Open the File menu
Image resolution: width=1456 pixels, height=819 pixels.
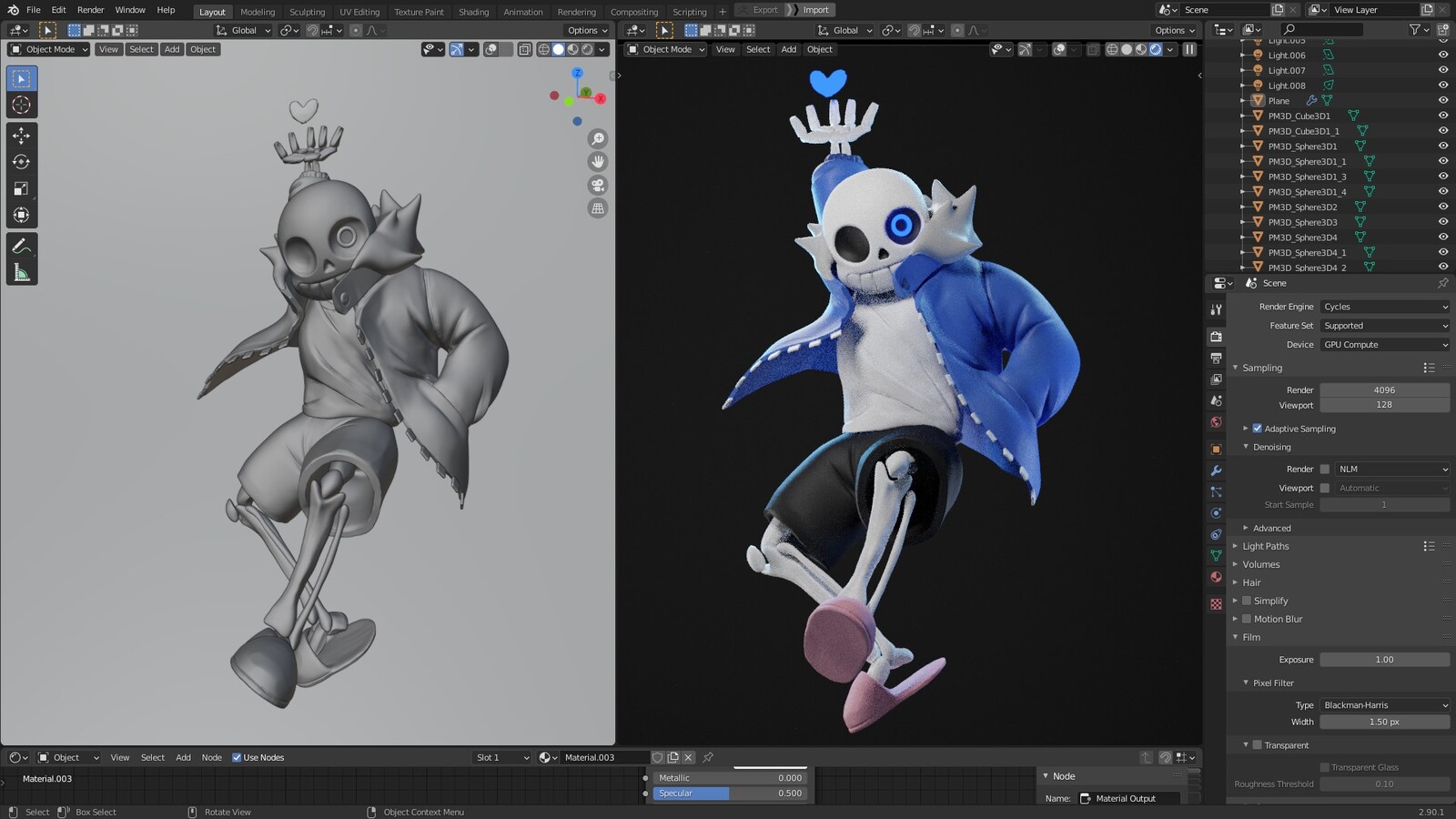tap(34, 10)
